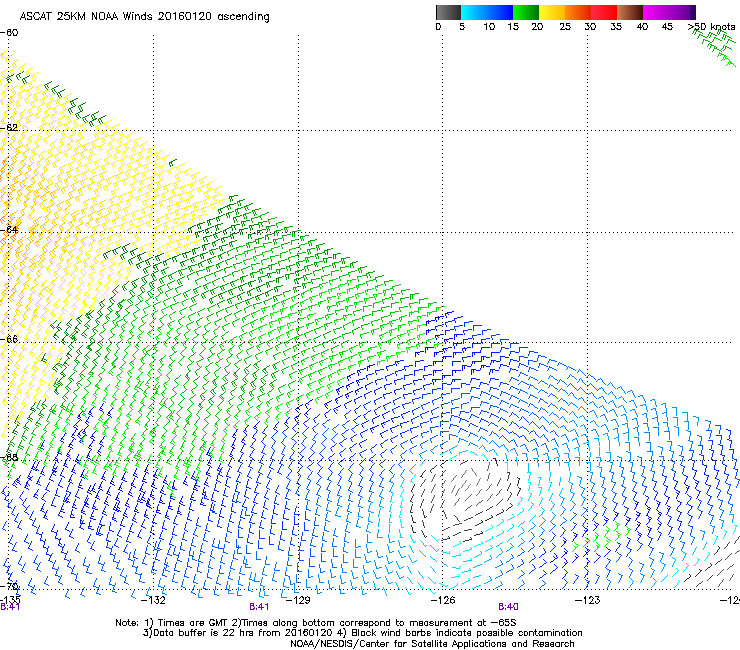Click the -129 longitude axis label
This screenshot has width=740, height=650.
(298, 600)
